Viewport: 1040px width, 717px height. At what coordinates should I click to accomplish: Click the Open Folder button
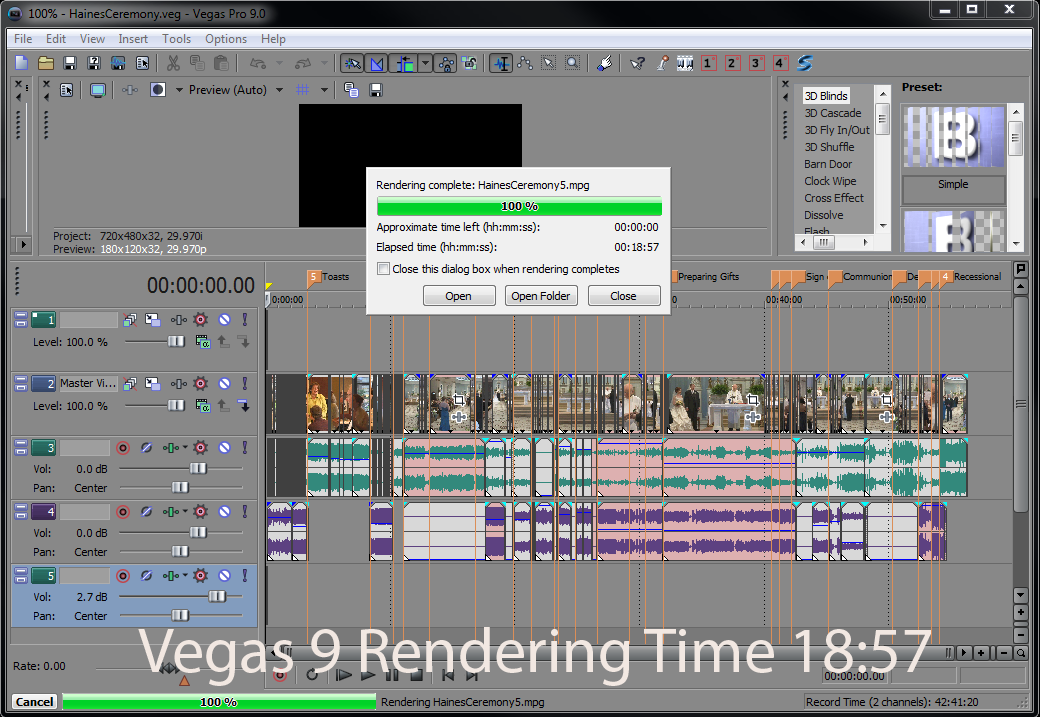tap(540, 296)
